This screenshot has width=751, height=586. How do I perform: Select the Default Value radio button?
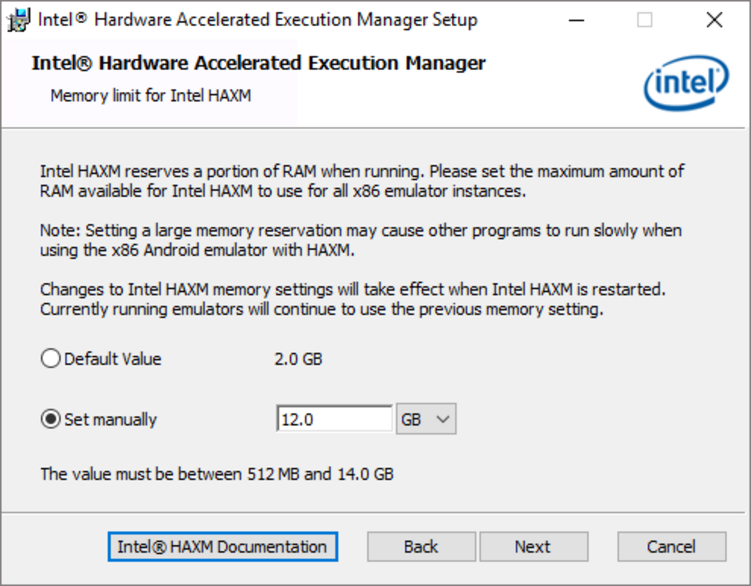(50, 358)
